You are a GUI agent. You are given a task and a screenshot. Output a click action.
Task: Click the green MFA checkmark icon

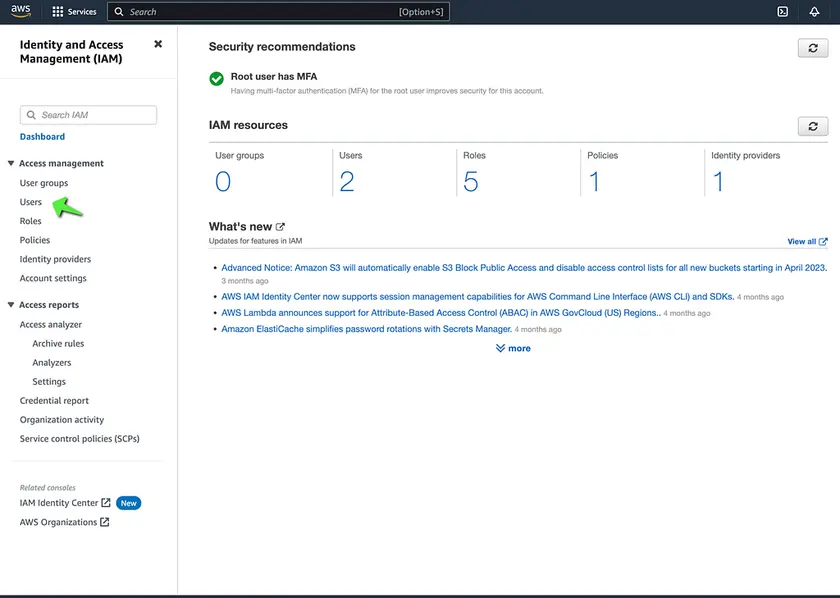coord(216,79)
